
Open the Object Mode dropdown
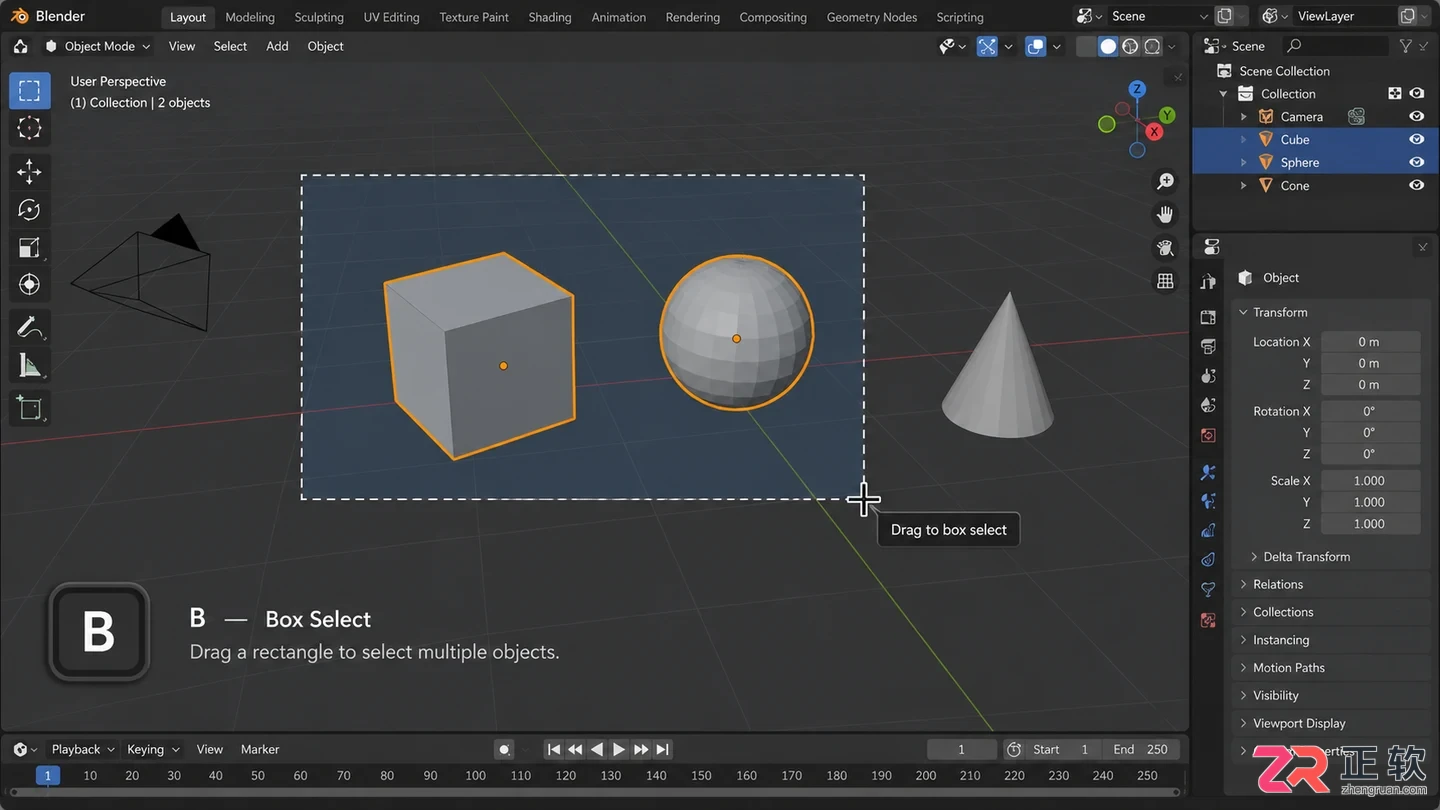[98, 46]
